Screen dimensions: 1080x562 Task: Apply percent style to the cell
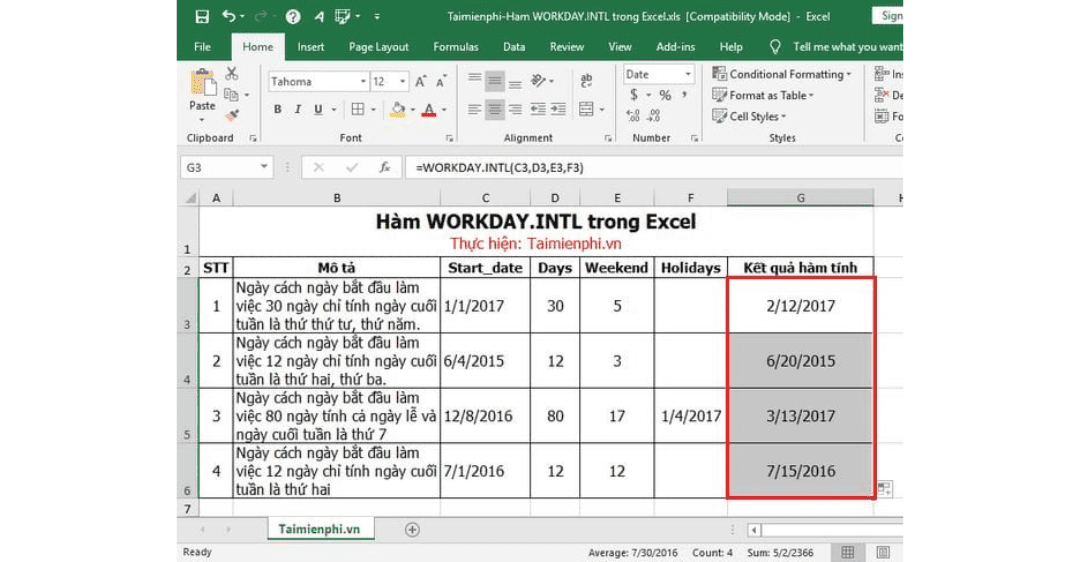(665, 96)
